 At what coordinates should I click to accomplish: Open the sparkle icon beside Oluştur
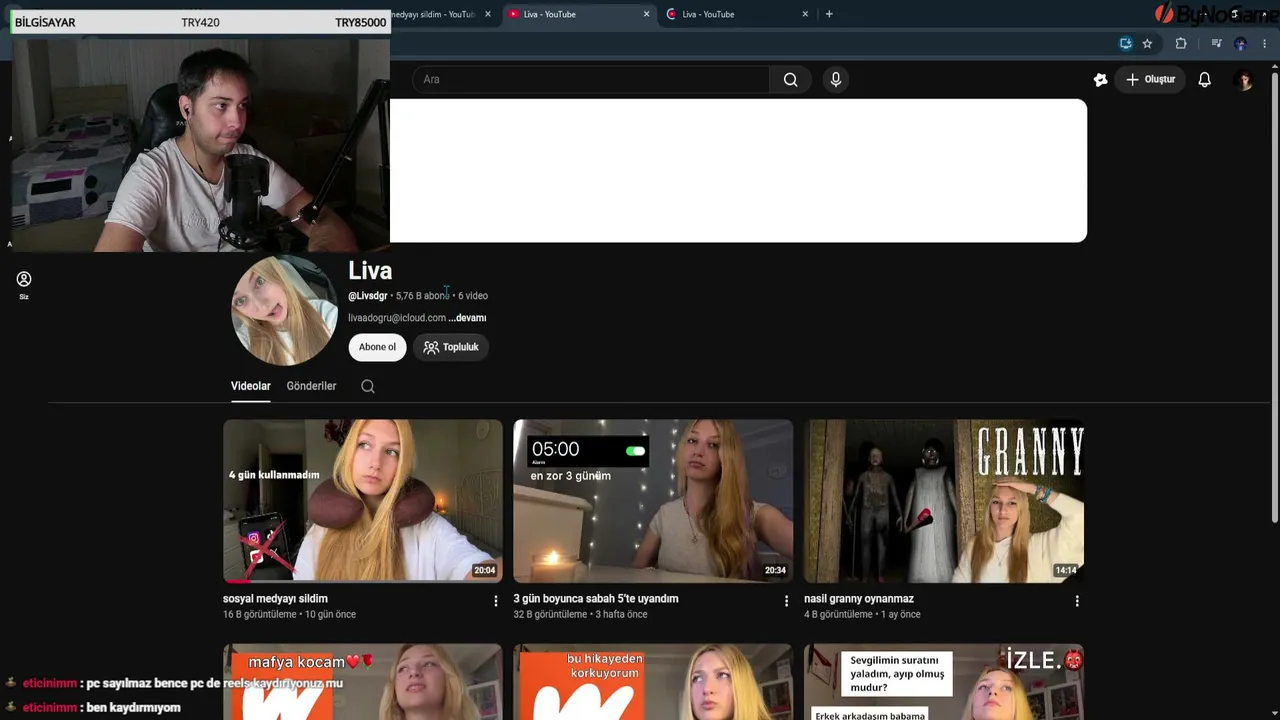pyautogui.click(x=1101, y=80)
